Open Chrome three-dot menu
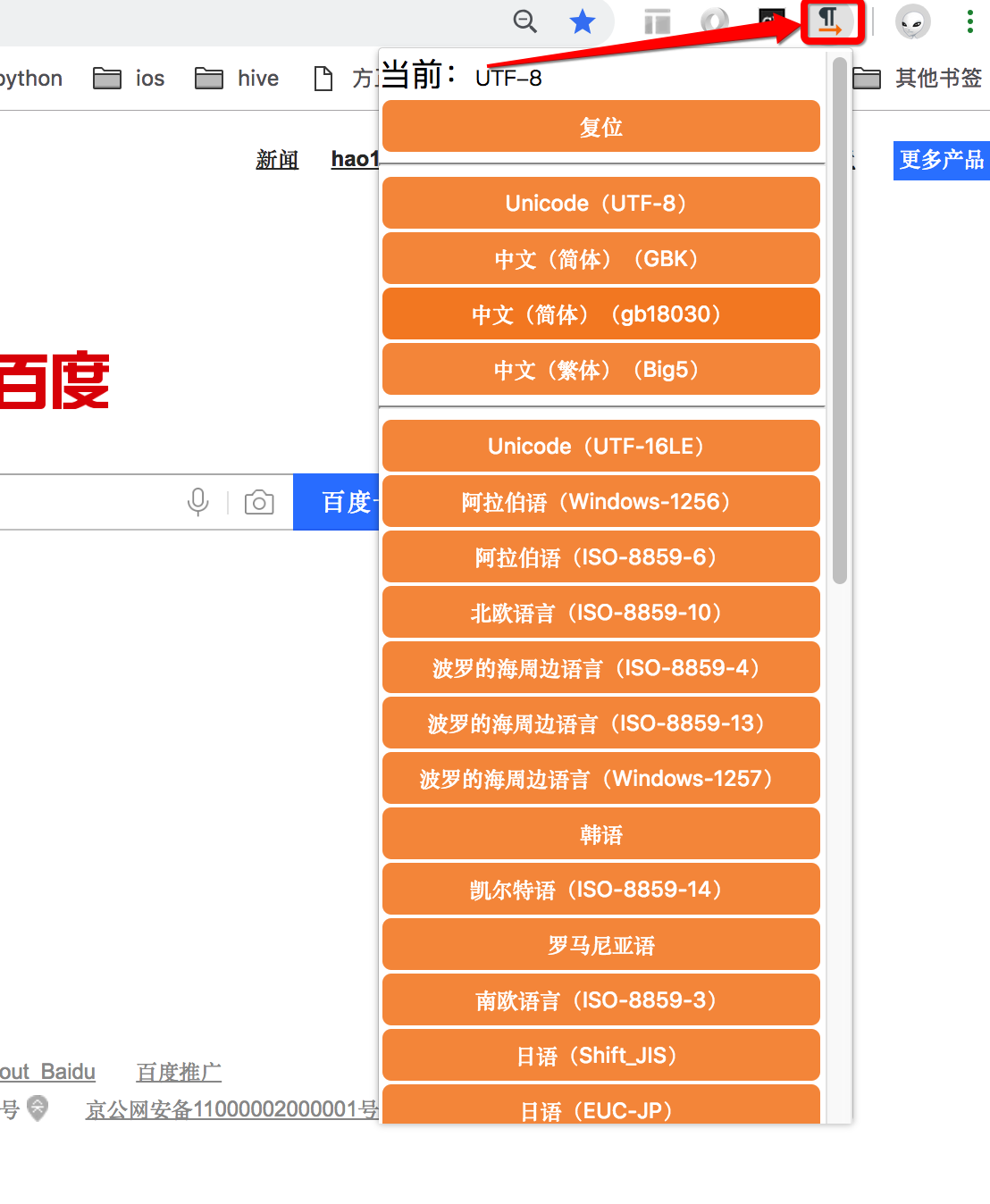Image resolution: width=990 pixels, height=1204 pixels. (x=969, y=21)
